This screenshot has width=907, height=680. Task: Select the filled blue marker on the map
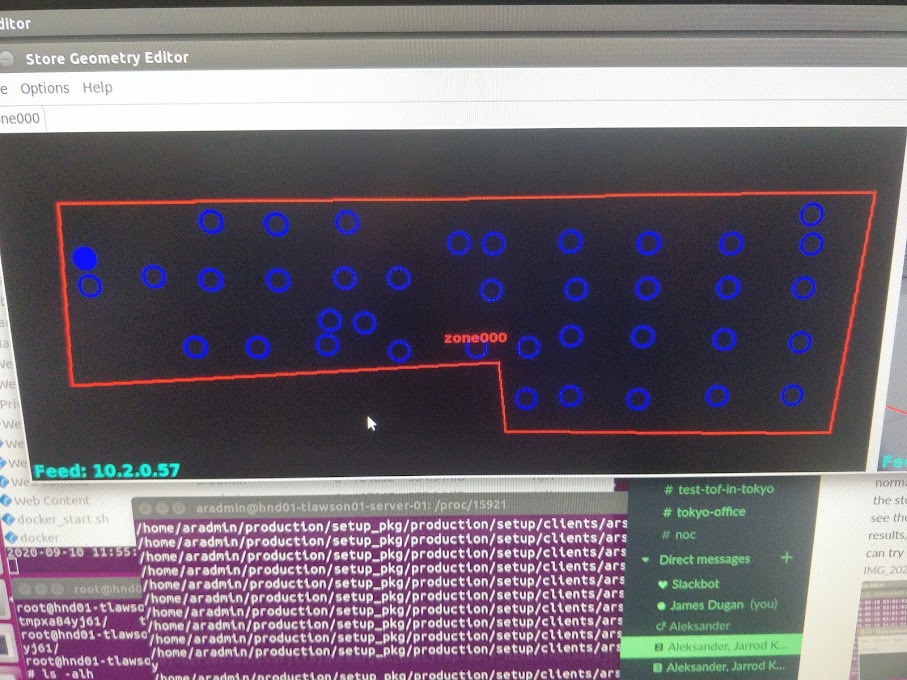(x=87, y=258)
